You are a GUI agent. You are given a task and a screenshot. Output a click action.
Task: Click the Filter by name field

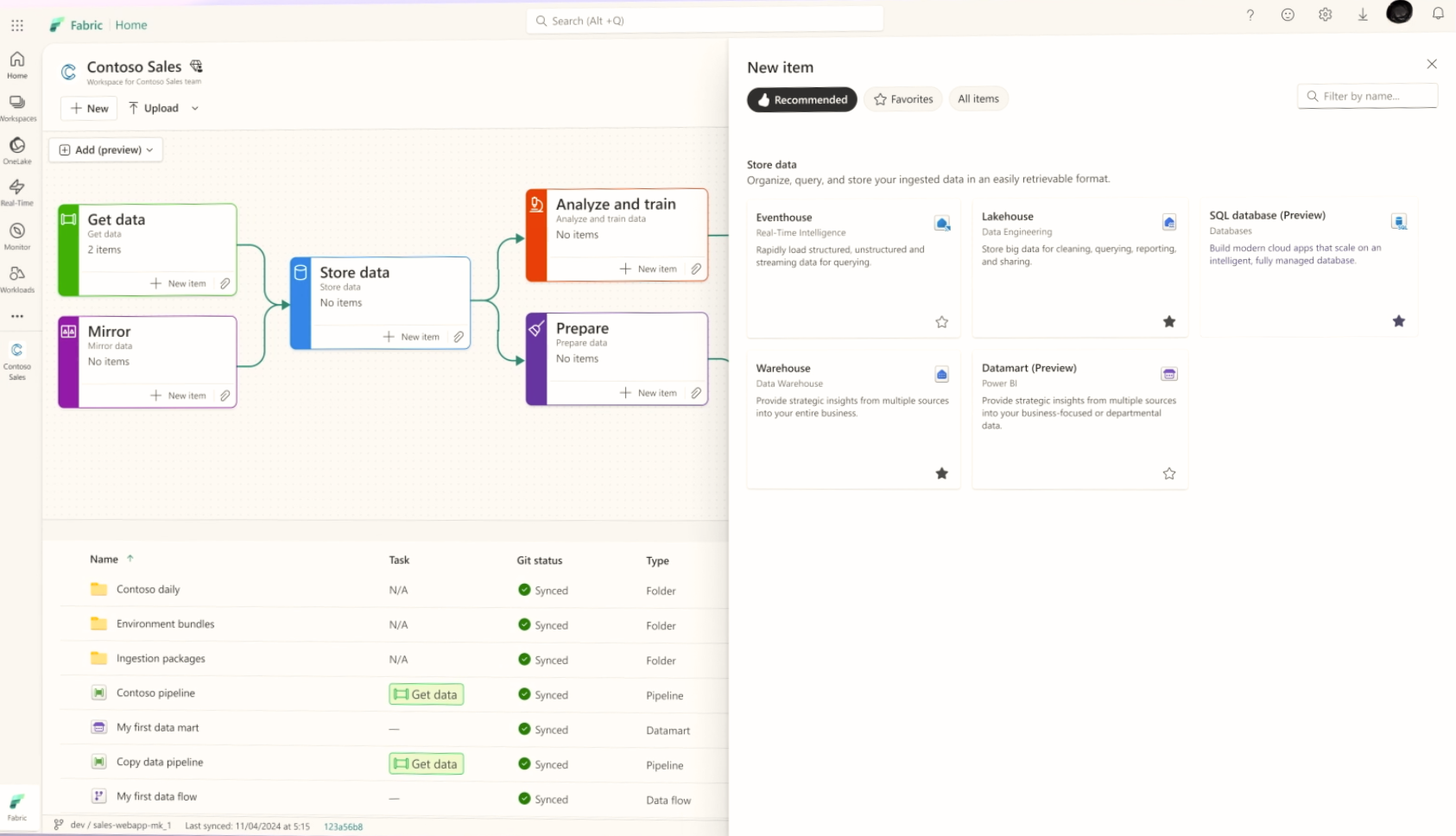pos(1367,96)
